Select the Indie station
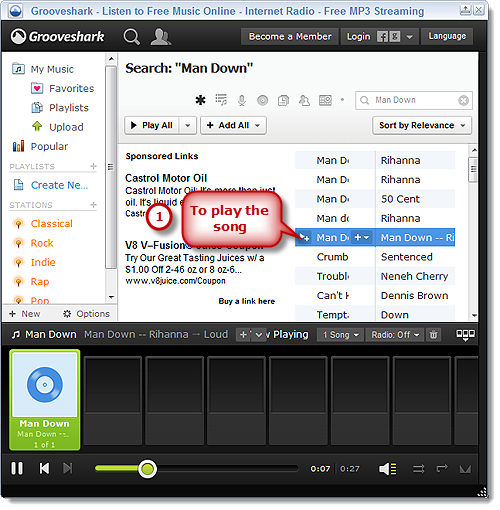The image size is (500, 510). tap(34, 262)
